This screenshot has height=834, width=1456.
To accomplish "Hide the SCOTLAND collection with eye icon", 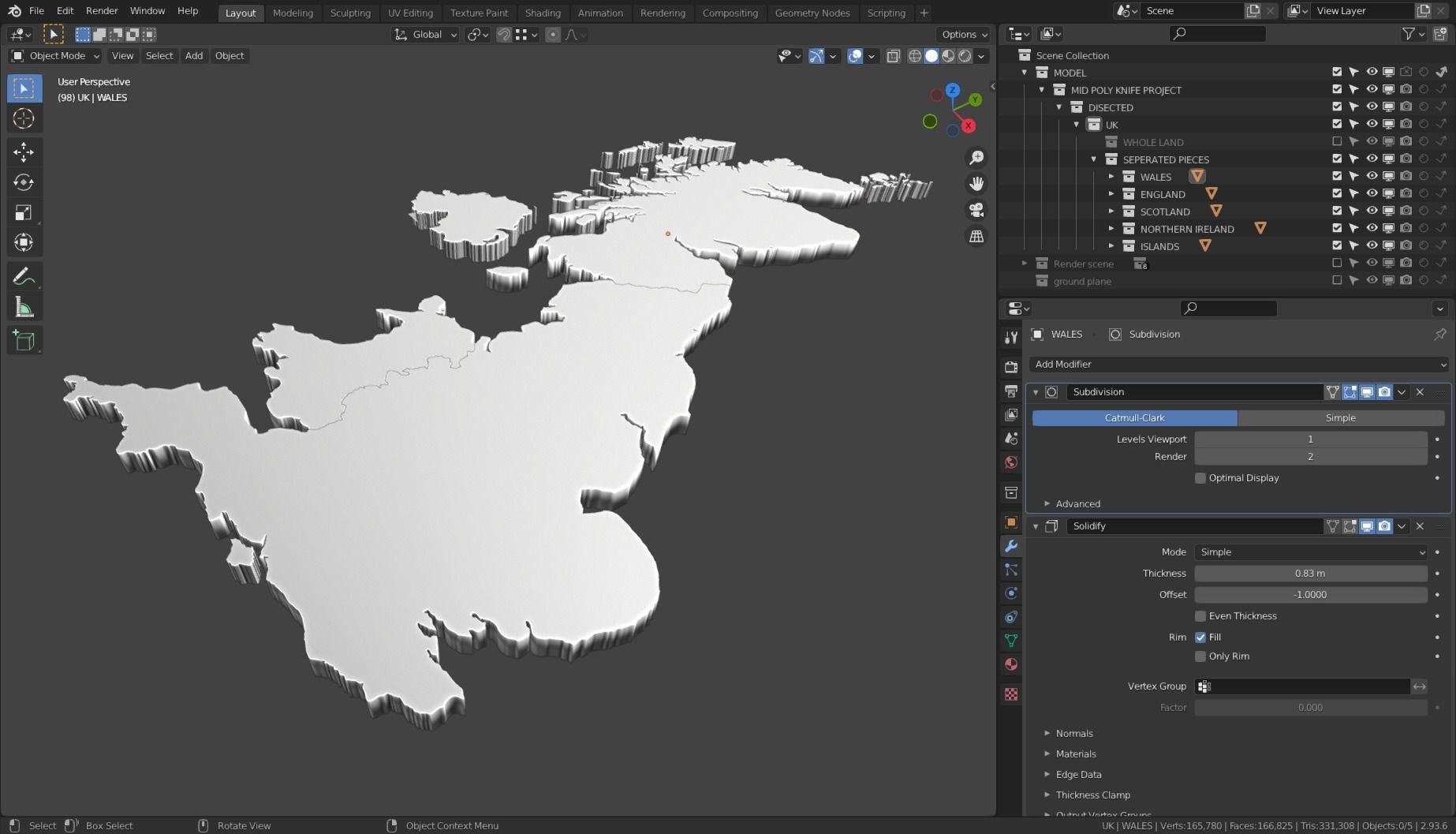I will 1372,211.
